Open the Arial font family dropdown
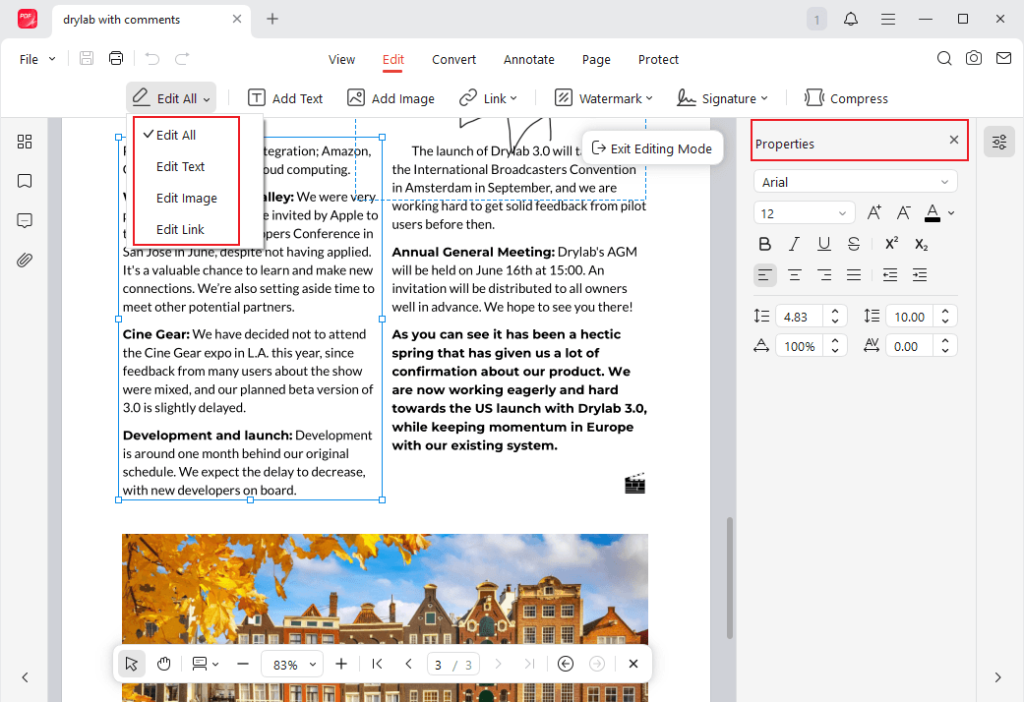 tap(855, 181)
